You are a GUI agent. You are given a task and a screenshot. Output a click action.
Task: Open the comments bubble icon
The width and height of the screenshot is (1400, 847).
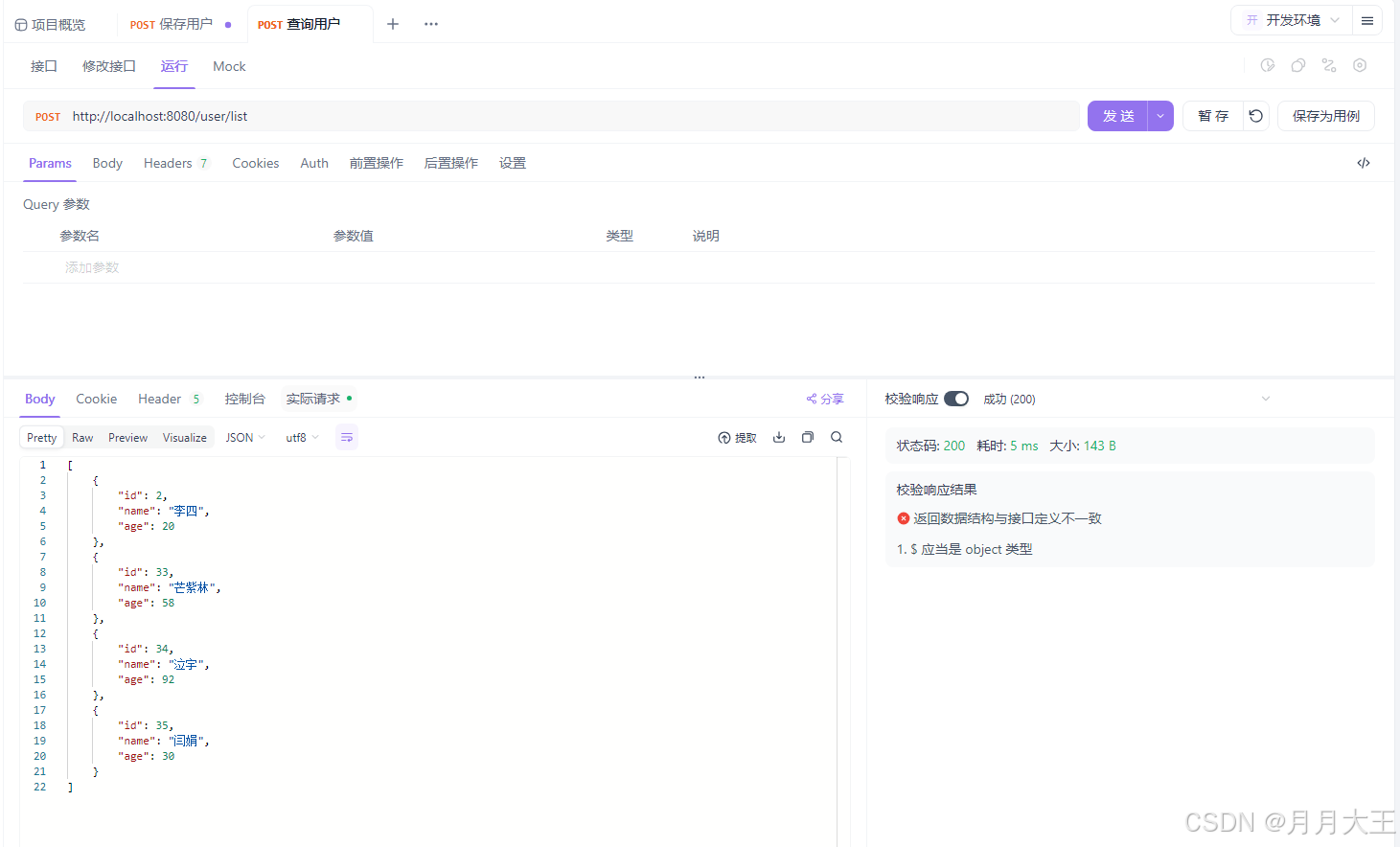(1298, 64)
